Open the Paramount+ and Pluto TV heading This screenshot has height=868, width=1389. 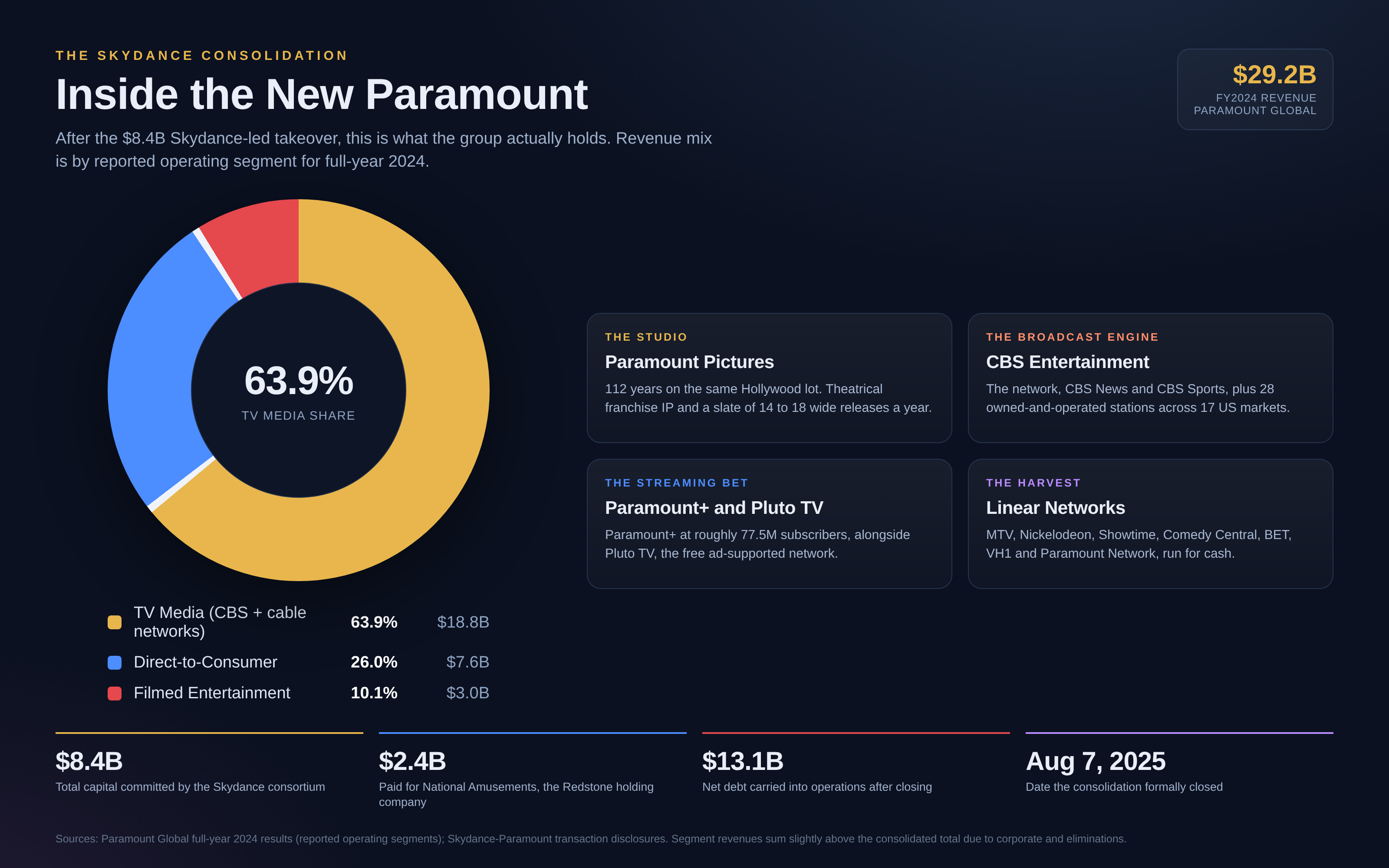pos(714,508)
